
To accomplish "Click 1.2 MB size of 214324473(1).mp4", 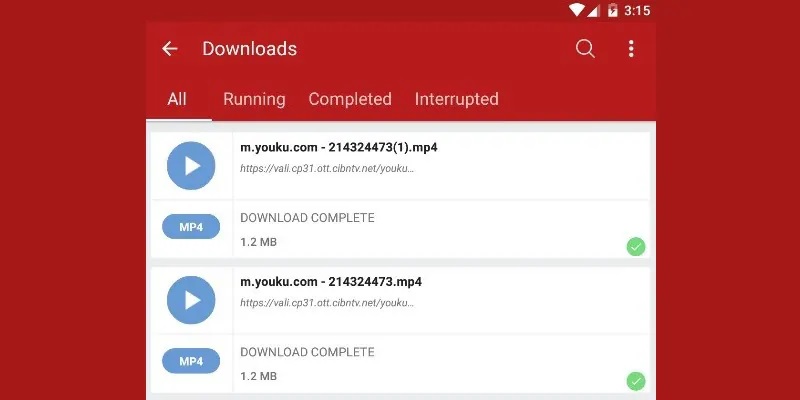I will click(x=259, y=242).
